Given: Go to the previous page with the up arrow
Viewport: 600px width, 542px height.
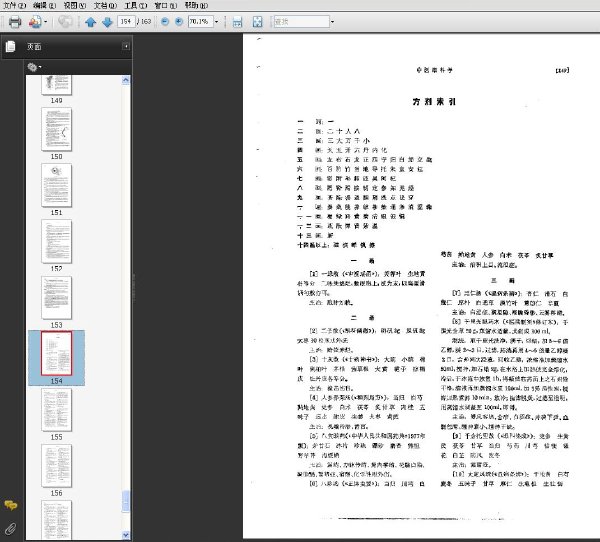Looking at the screenshot, I should pos(91,21).
